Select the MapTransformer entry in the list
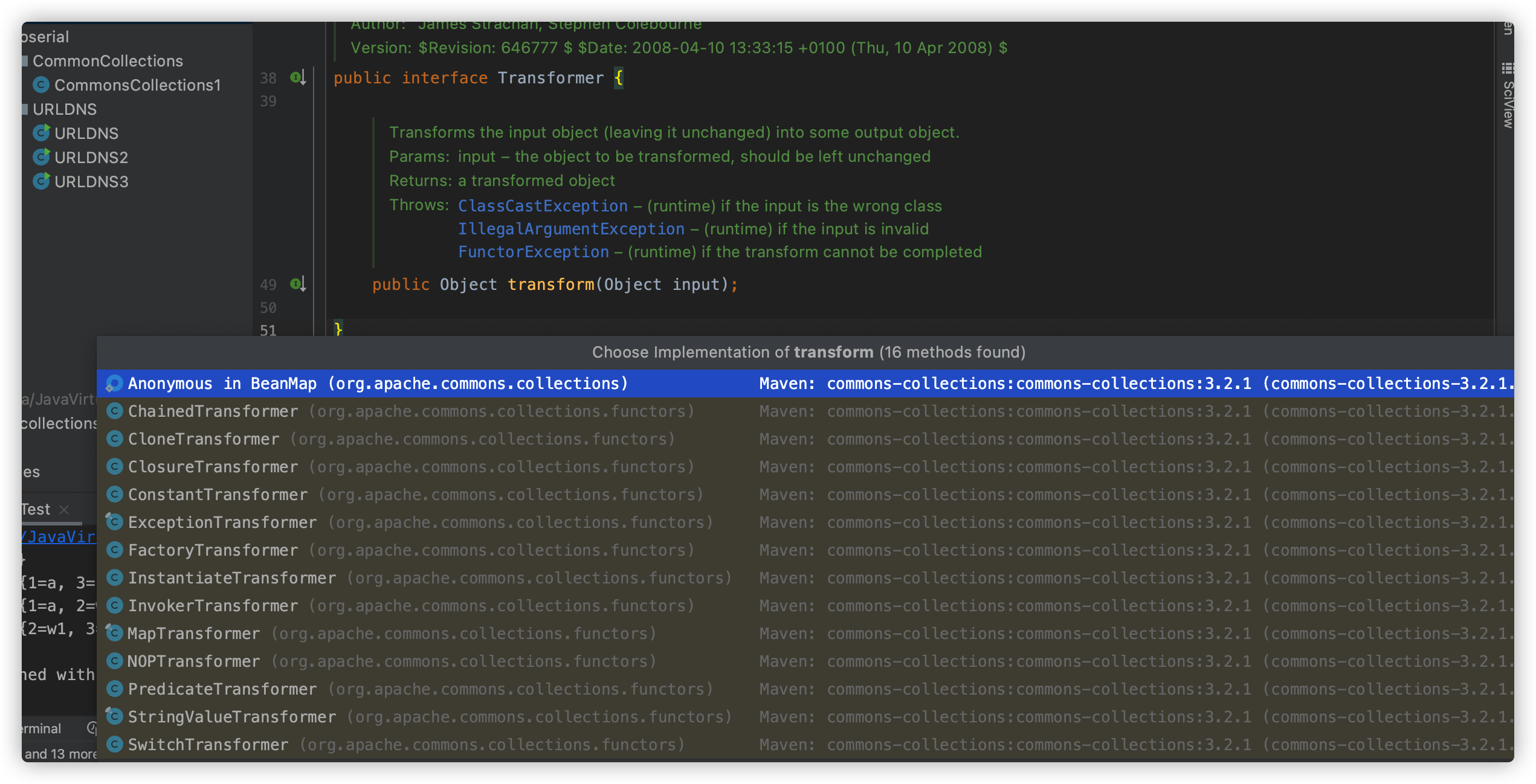 193,634
